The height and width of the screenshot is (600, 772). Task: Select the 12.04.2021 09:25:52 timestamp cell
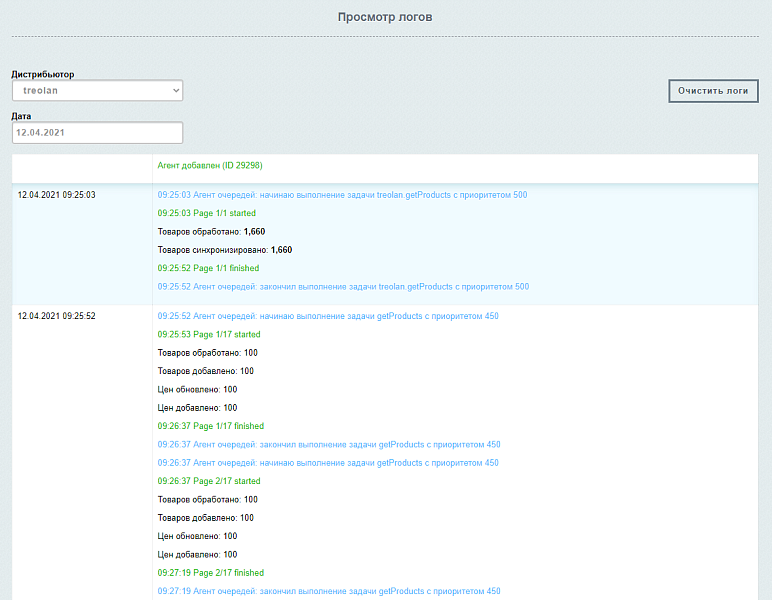click(x=57, y=316)
